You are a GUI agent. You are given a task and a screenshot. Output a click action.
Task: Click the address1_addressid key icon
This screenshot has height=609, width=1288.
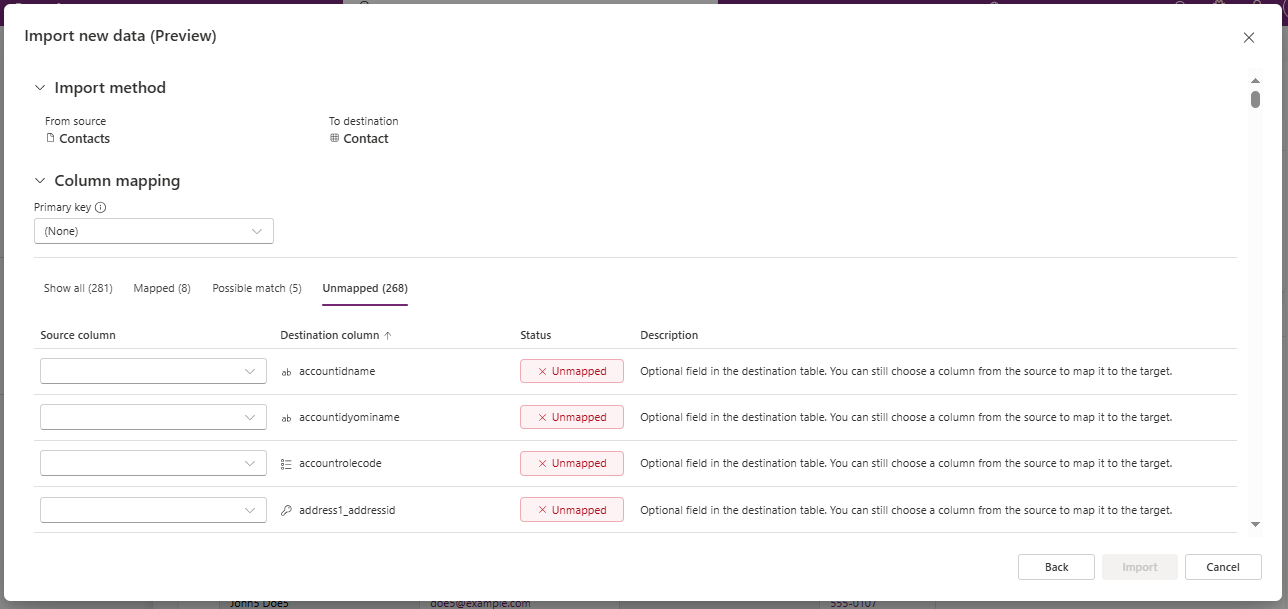287,510
